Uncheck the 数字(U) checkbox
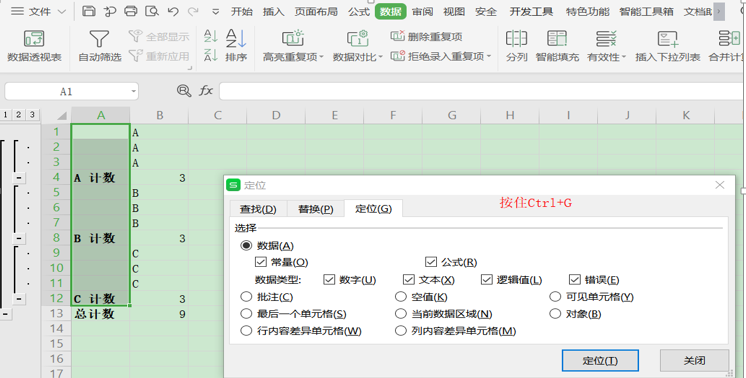Screen dimensions: 746x378 pos(329,280)
